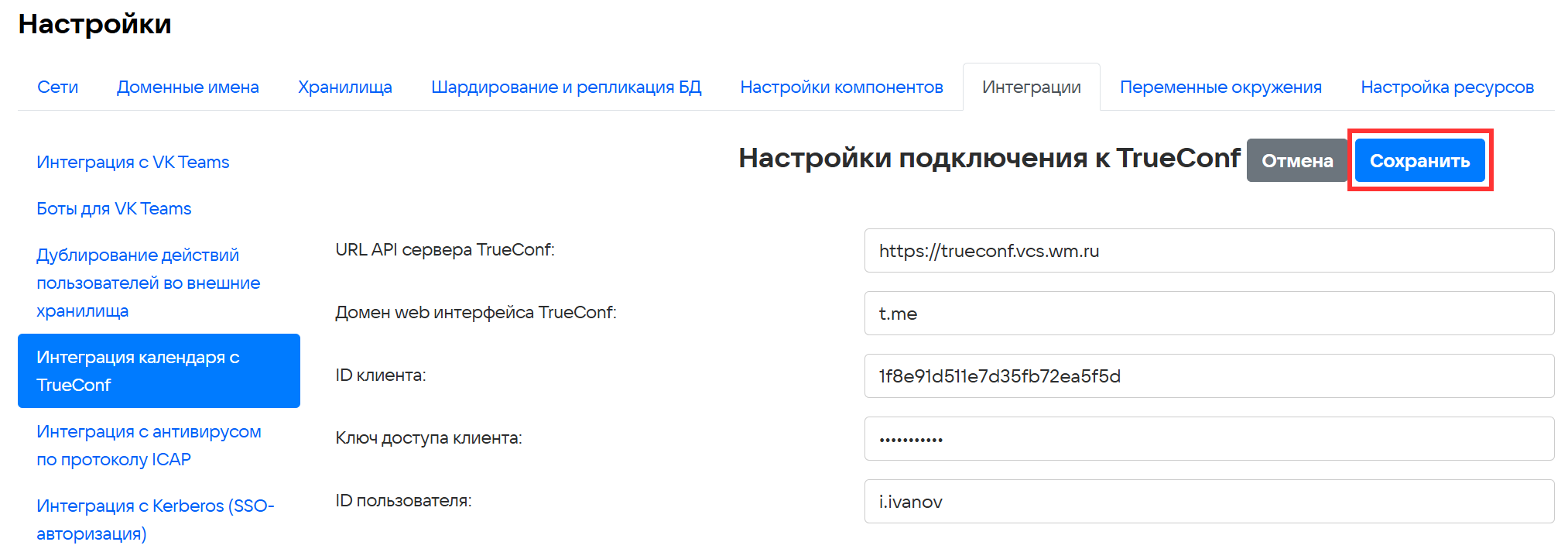1568x559 pixels.
Task: Go to Интеграция с Kerberos SSO-авторизация
Action: click(155, 520)
